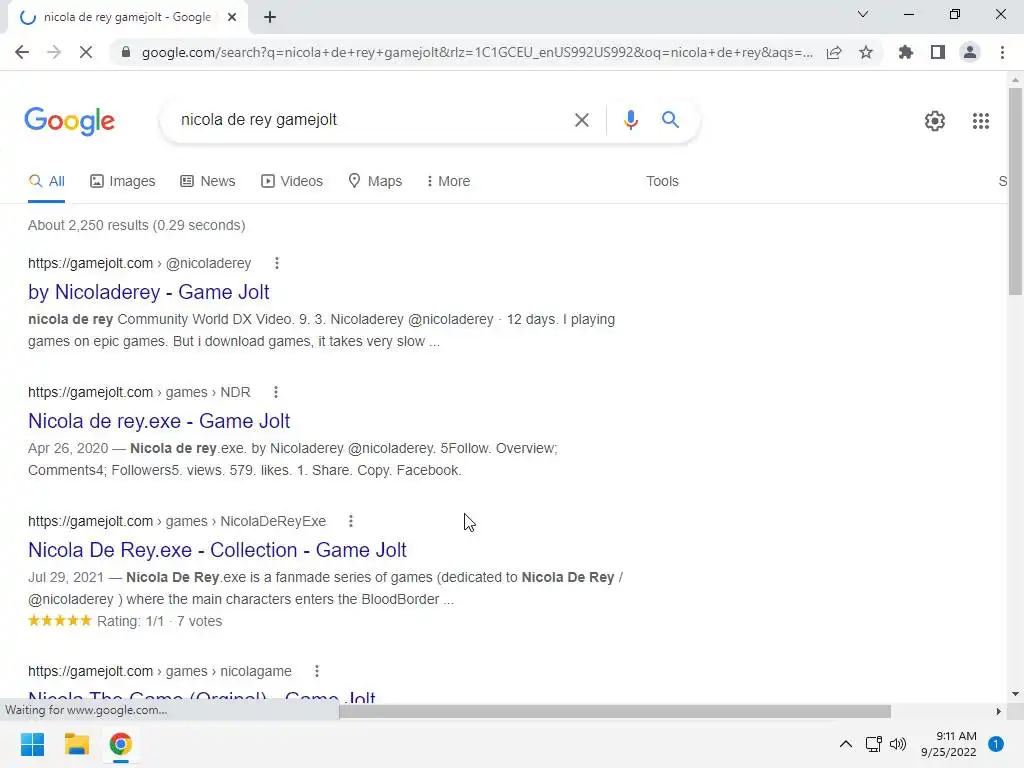Switch to the Images tab

click(123, 181)
